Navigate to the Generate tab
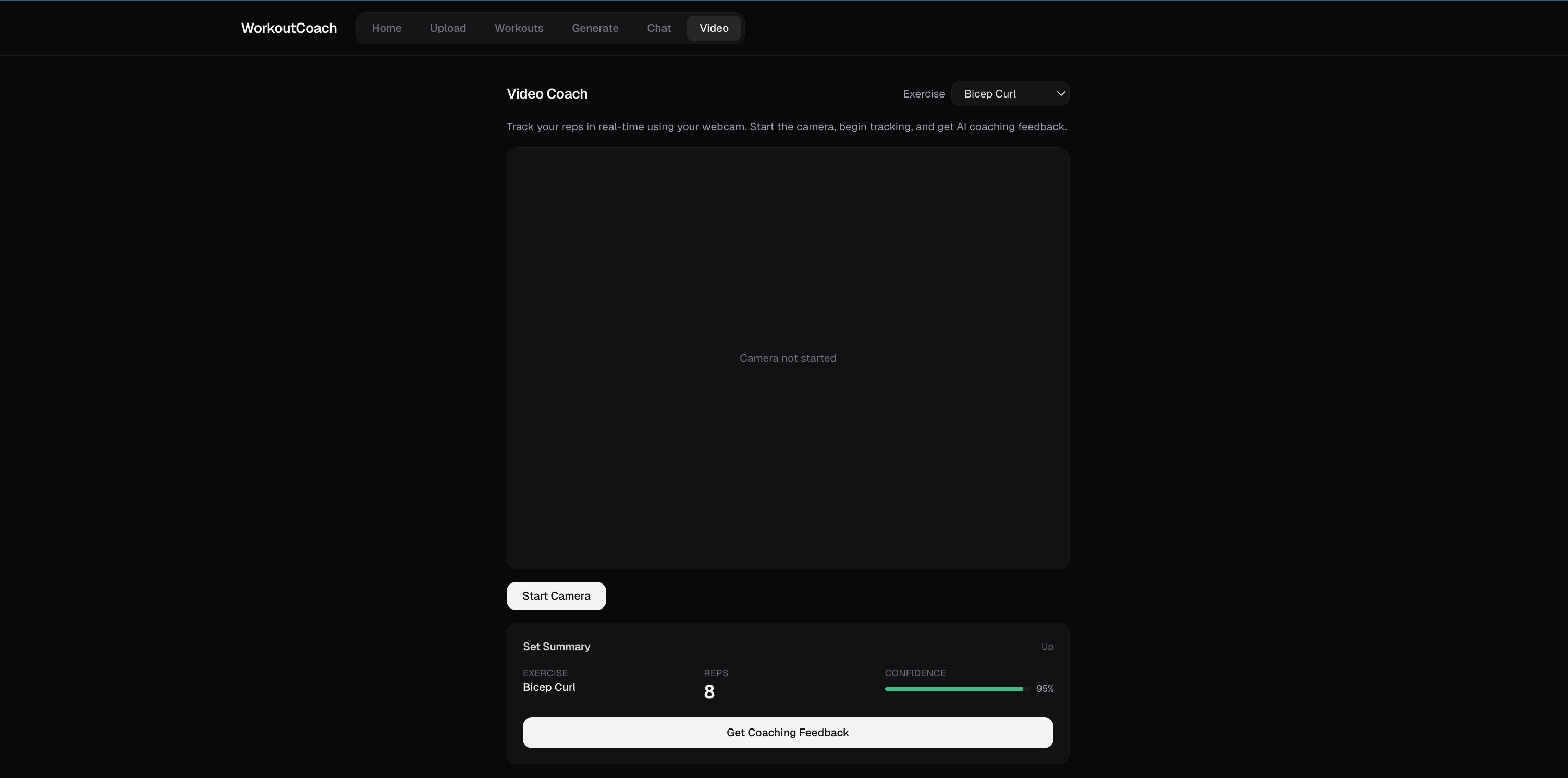Viewport: 1568px width, 778px height. 595,28
